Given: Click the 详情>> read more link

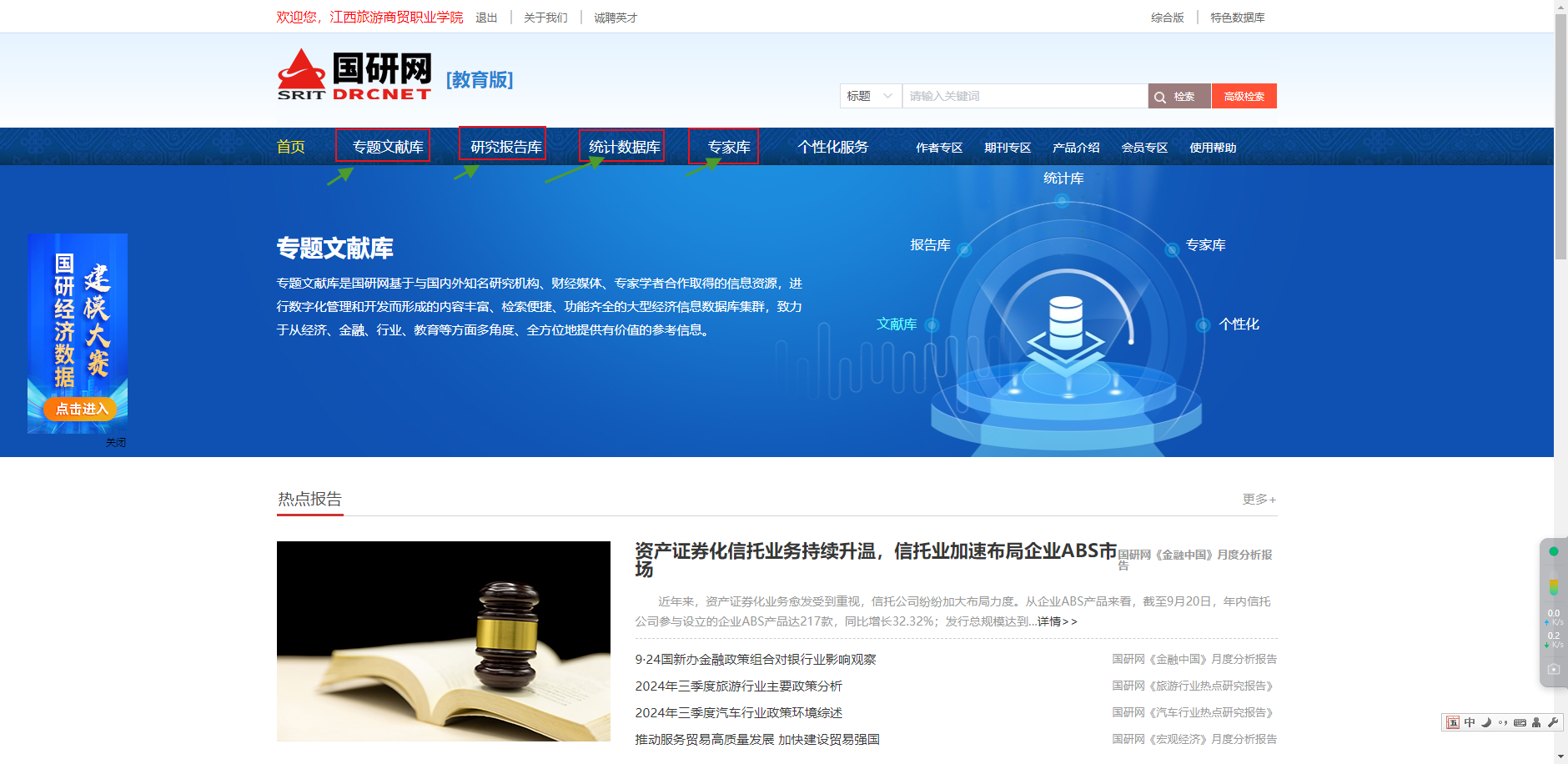Looking at the screenshot, I should pyautogui.click(x=1058, y=621).
